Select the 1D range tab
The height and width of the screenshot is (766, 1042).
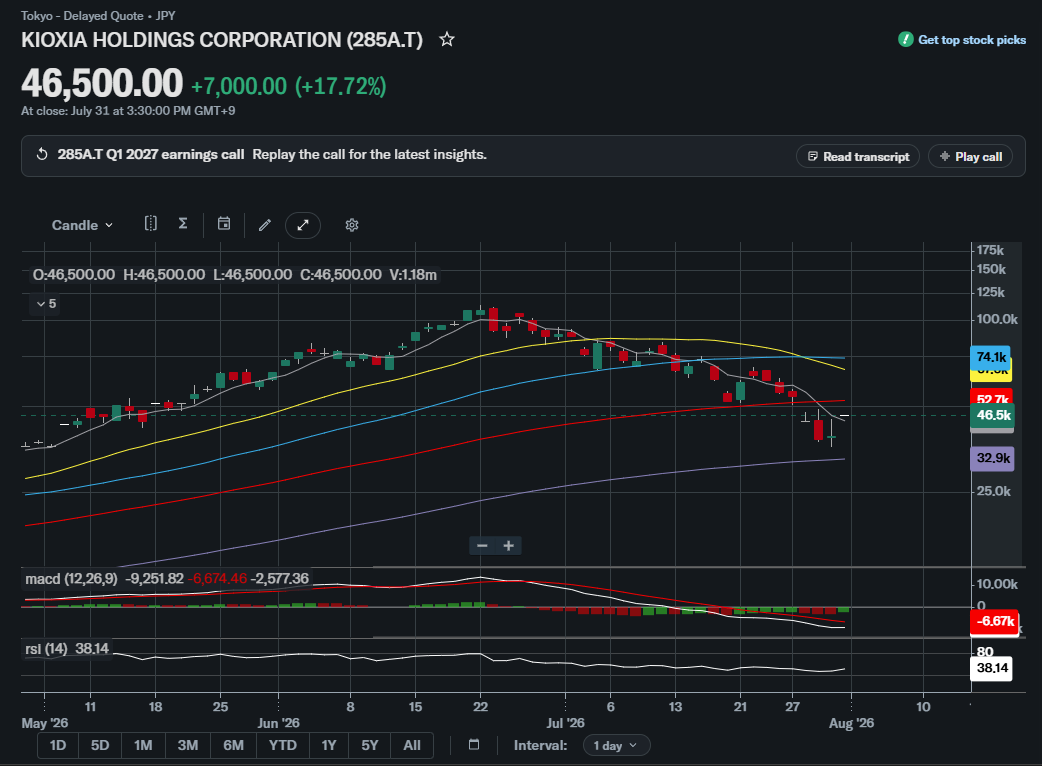pyautogui.click(x=58, y=745)
